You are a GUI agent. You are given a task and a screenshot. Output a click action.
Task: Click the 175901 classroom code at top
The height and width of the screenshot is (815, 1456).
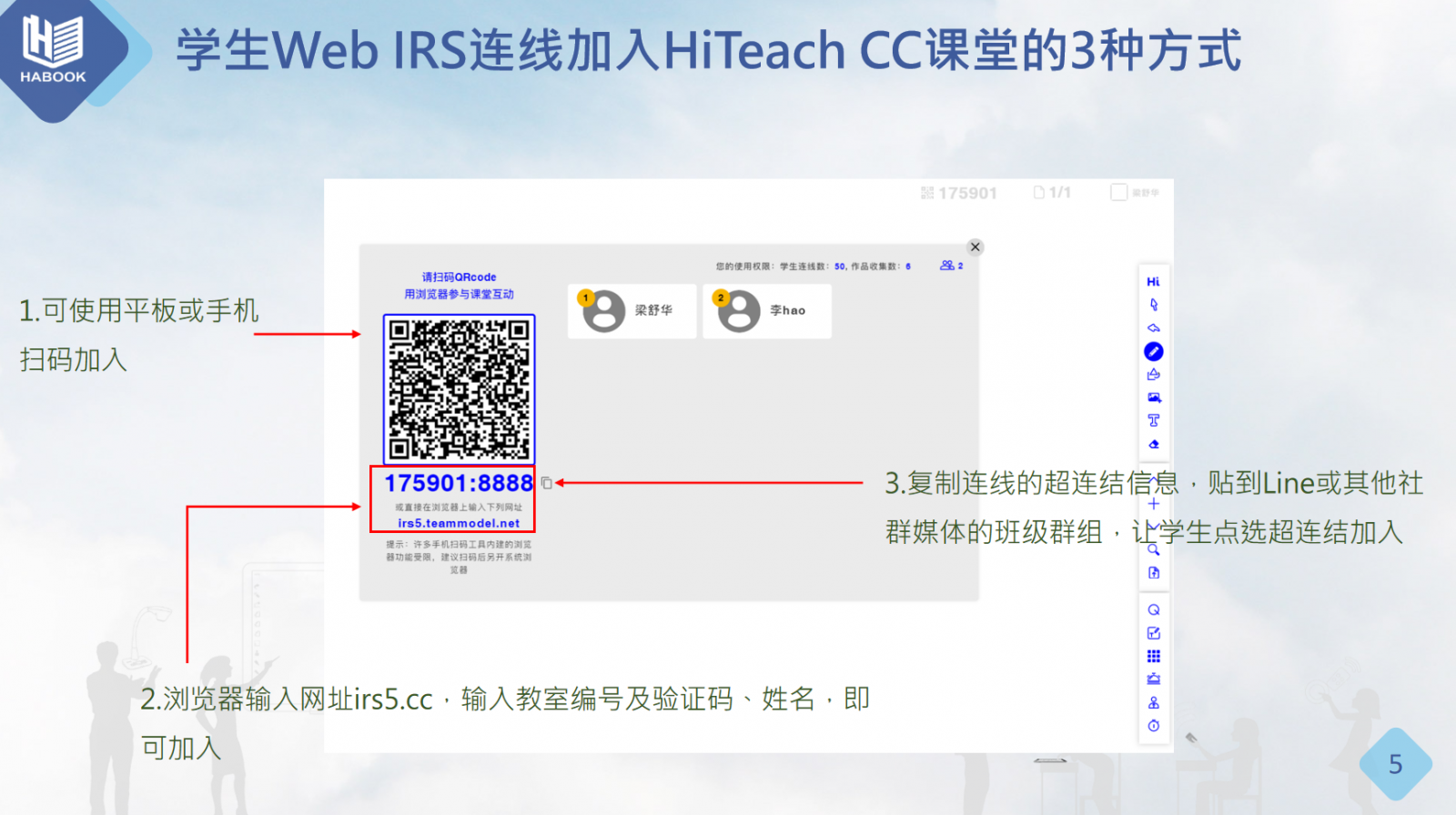pos(959,193)
